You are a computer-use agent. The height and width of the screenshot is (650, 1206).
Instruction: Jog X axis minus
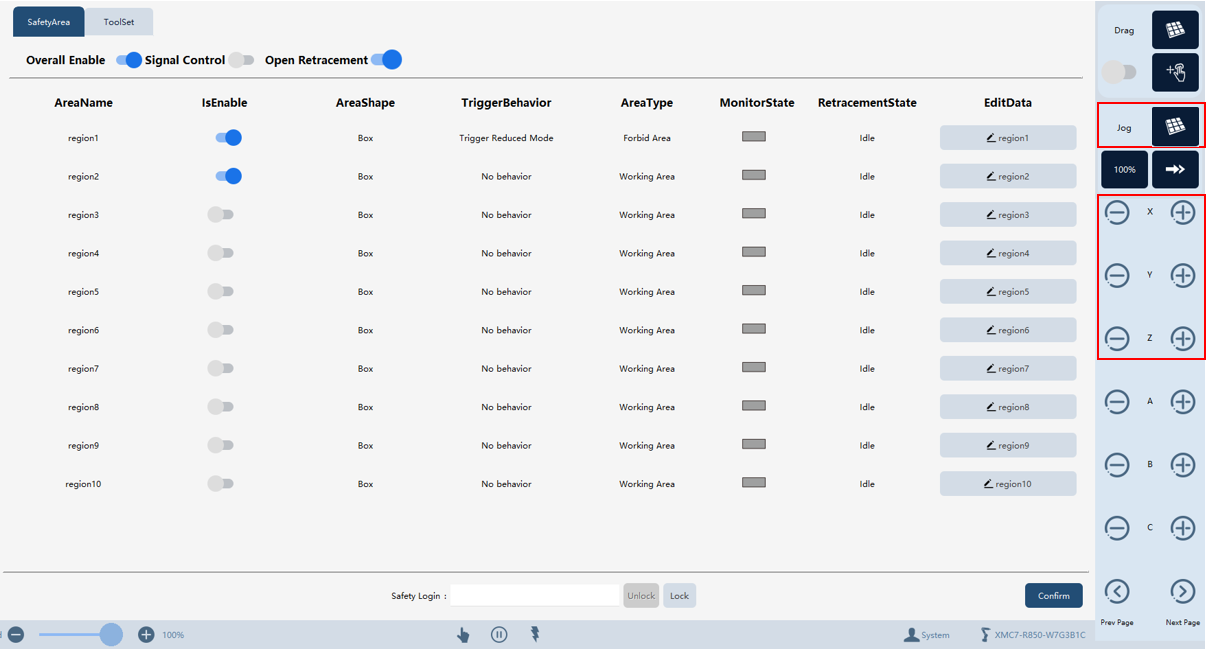coord(1117,212)
